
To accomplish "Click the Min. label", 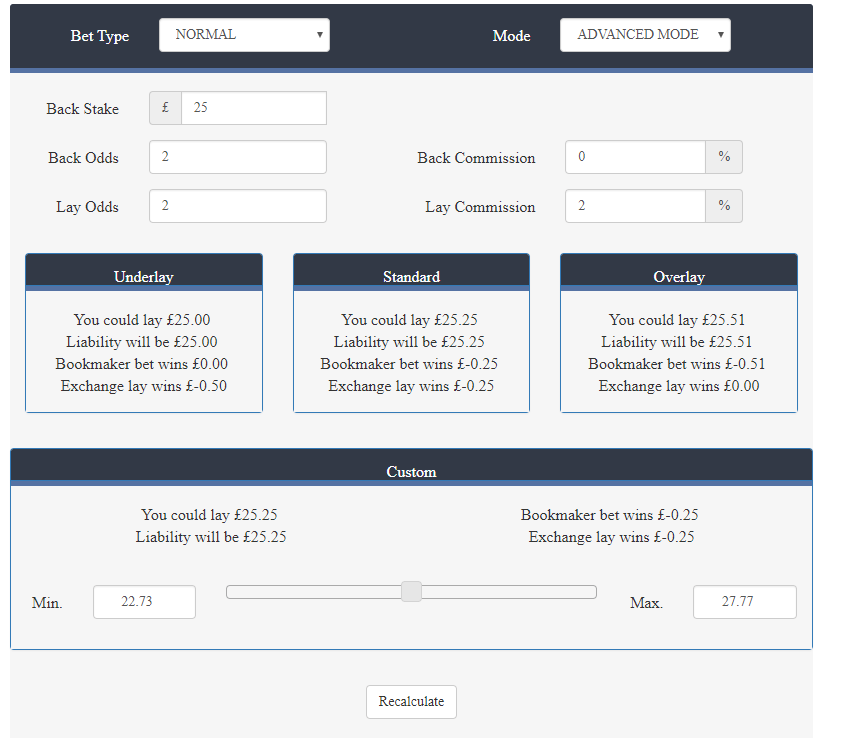I will (47, 603).
